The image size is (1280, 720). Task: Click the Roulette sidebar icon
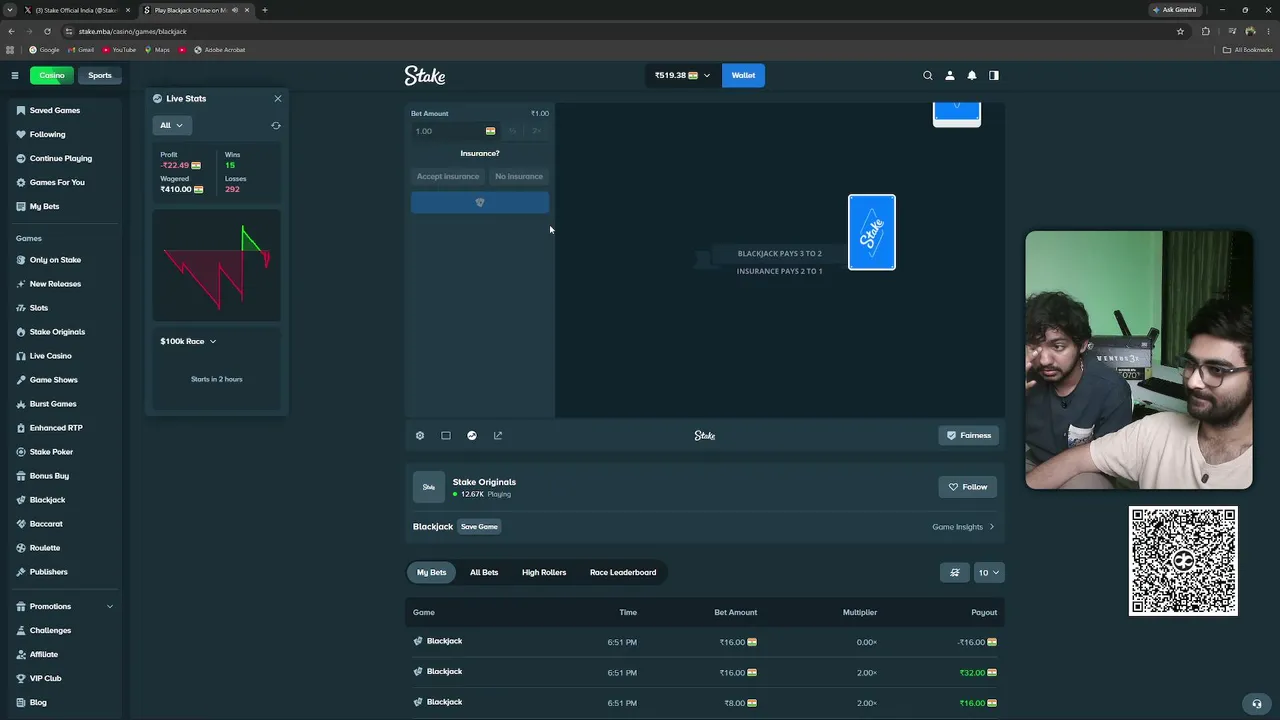pyautogui.click(x=21, y=548)
